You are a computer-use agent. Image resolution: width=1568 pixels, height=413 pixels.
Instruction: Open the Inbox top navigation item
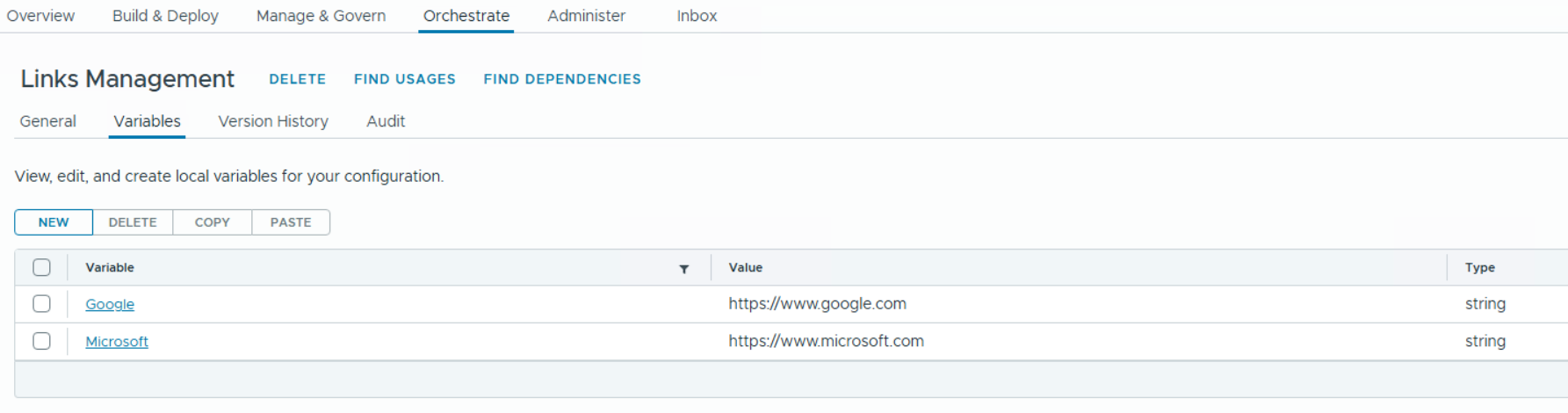tap(697, 16)
